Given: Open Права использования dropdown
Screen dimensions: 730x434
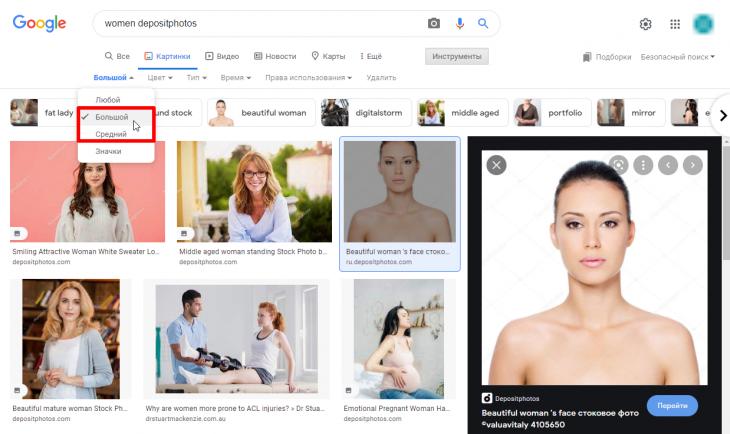Looking at the screenshot, I should tap(308, 77).
